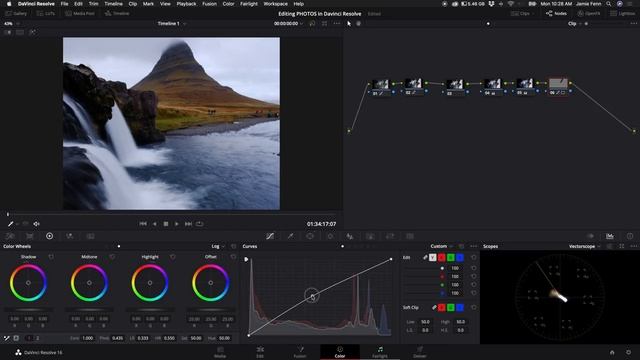Screen dimensions: 640x360
Task: Switch to the Edit page tab
Action: pyautogui.click(x=260, y=352)
